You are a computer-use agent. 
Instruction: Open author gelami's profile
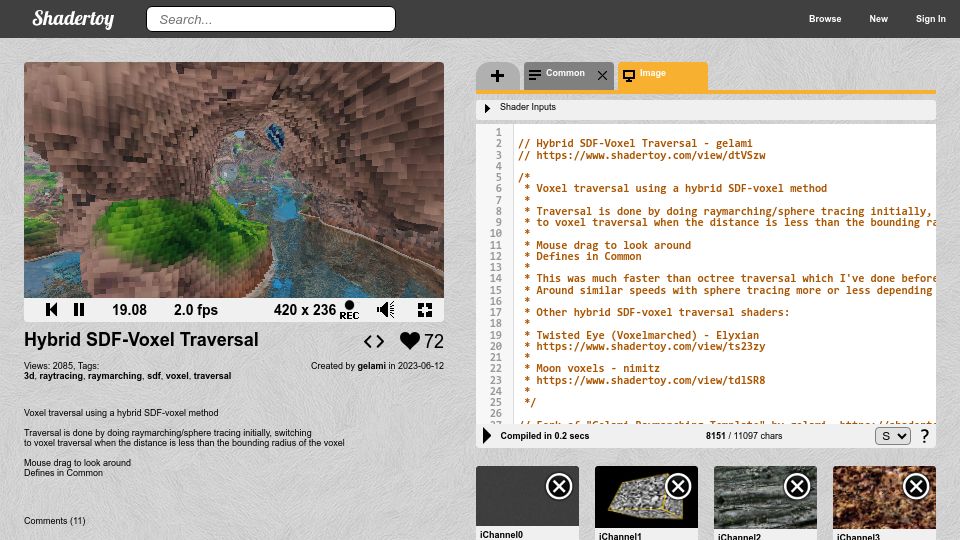point(372,366)
